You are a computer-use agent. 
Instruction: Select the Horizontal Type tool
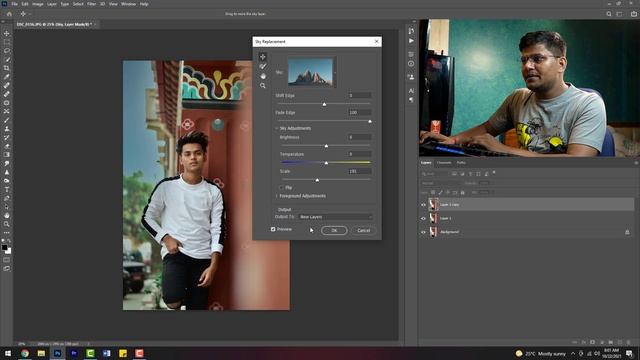7,189
